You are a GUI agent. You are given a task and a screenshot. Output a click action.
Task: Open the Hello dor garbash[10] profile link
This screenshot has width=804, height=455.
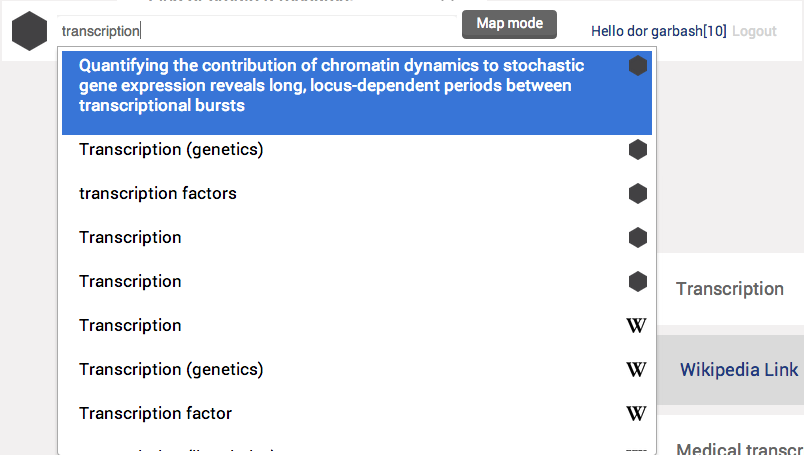pos(658,31)
